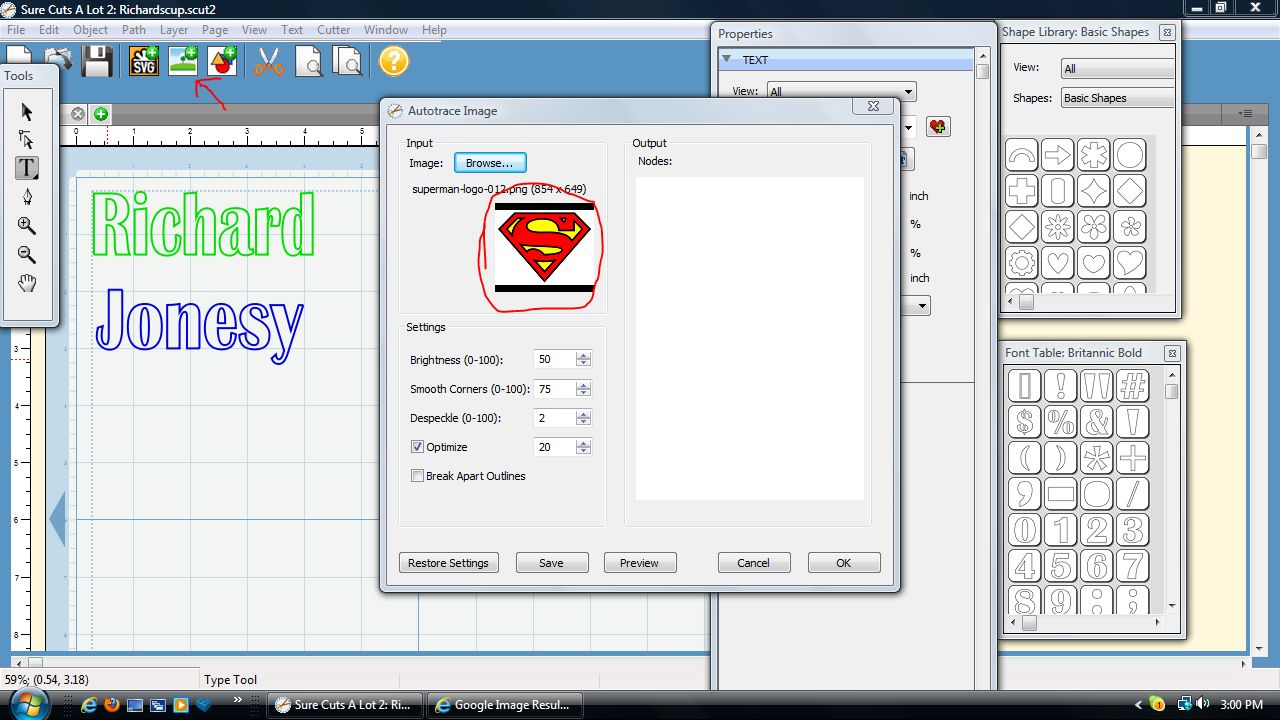Click the scissors Cut toolbar icon

pyautogui.click(x=268, y=61)
